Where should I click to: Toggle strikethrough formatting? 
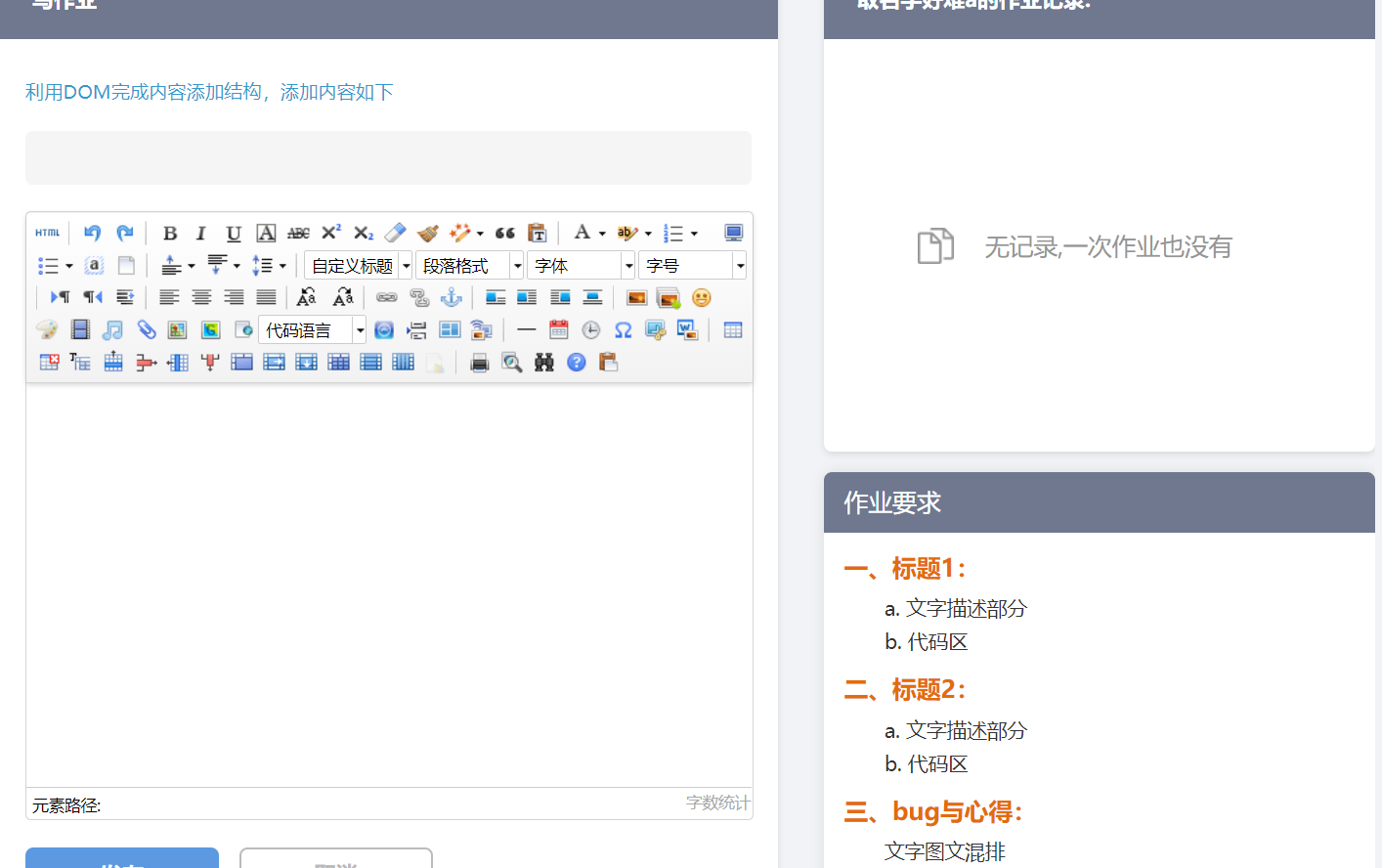(x=298, y=233)
